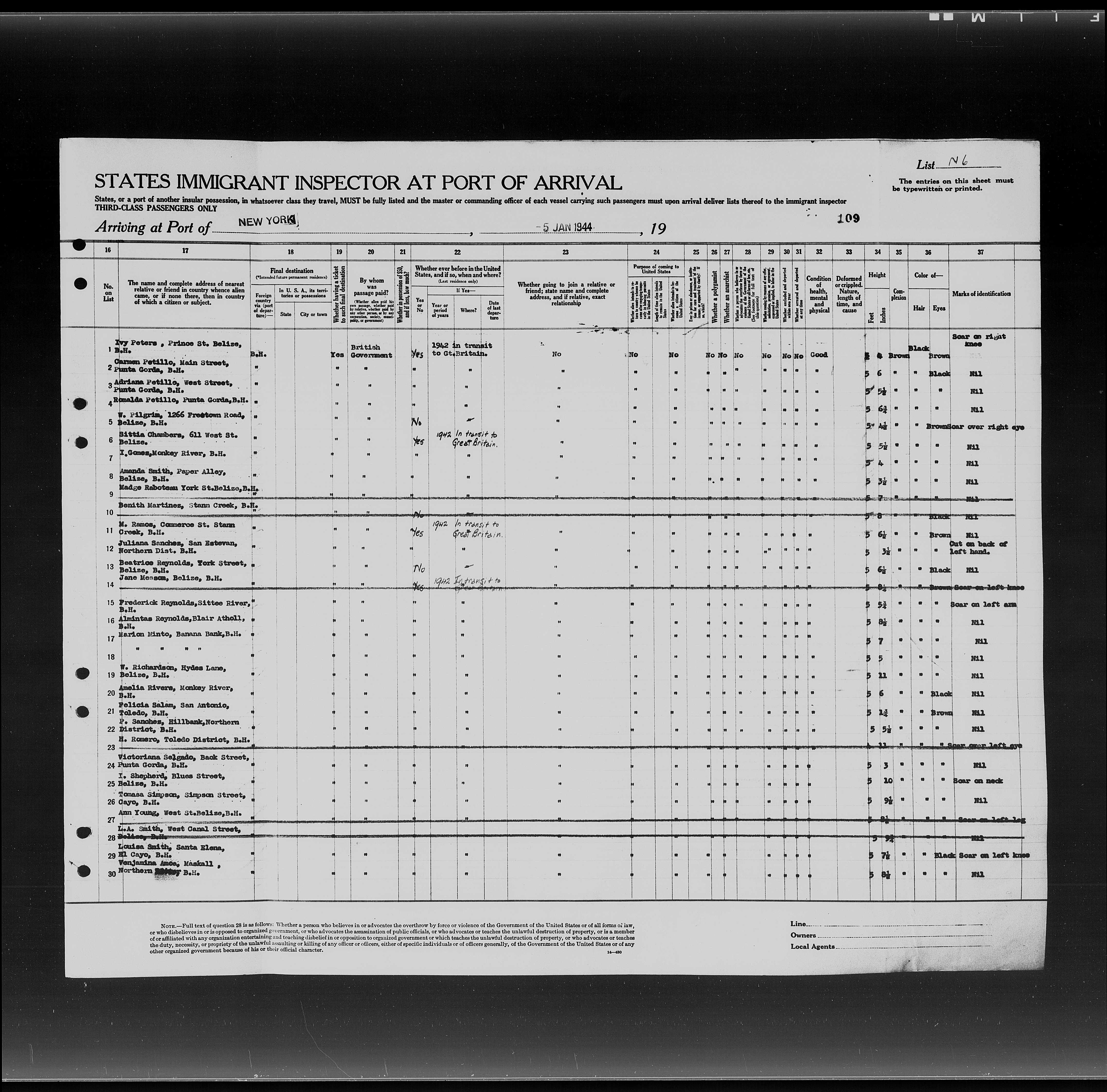Select Sittia Chambers, 611 West St. entry

[x=178, y=439]
